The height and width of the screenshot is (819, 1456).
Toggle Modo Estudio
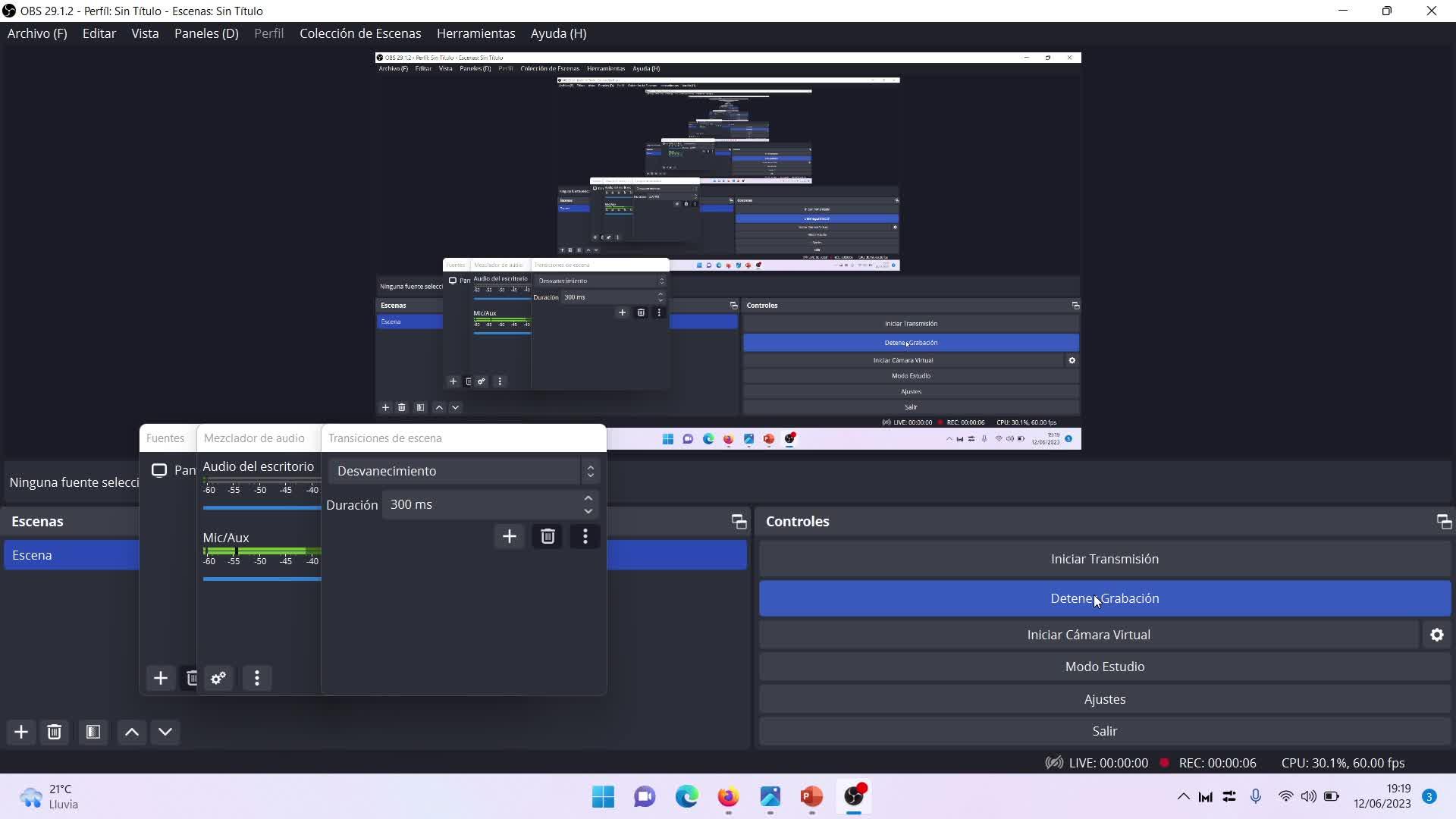click(1104, 667)
